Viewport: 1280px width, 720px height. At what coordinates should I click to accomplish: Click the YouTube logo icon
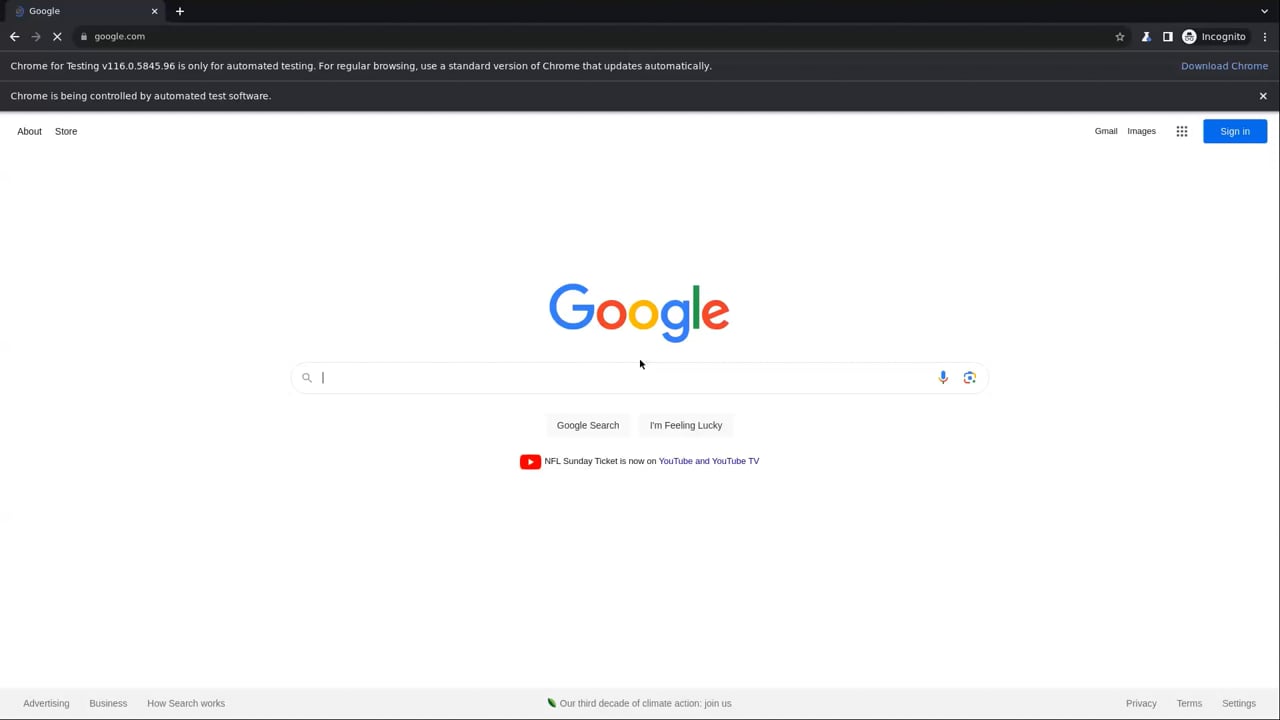point(530,461)
